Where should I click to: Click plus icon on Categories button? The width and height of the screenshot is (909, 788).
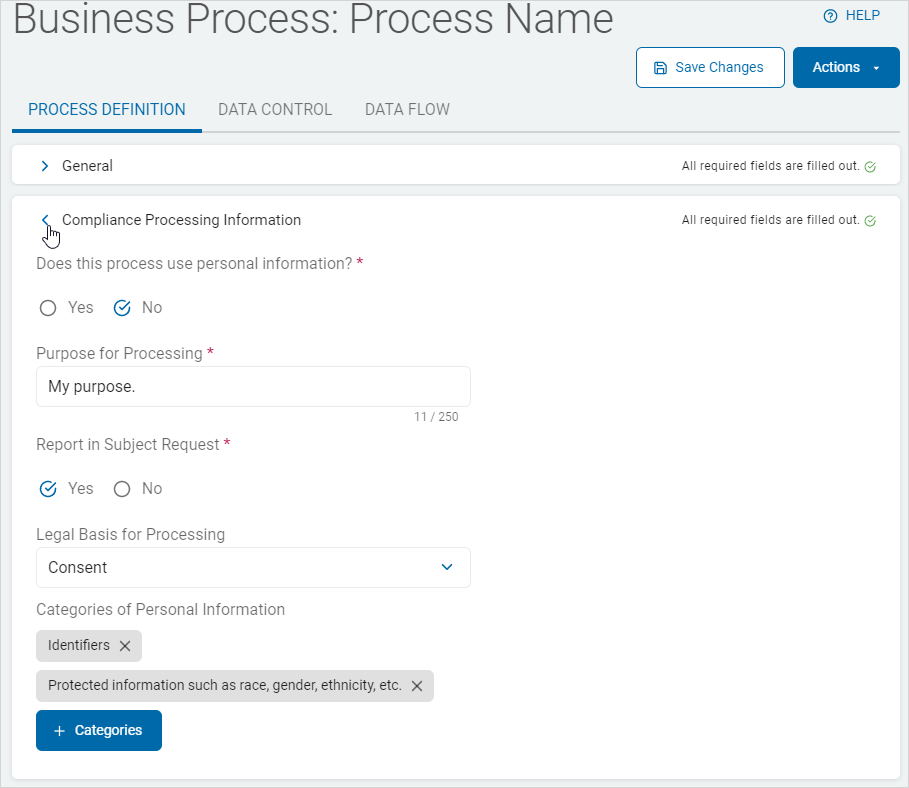pyautogui.click(x=59, y=731)
